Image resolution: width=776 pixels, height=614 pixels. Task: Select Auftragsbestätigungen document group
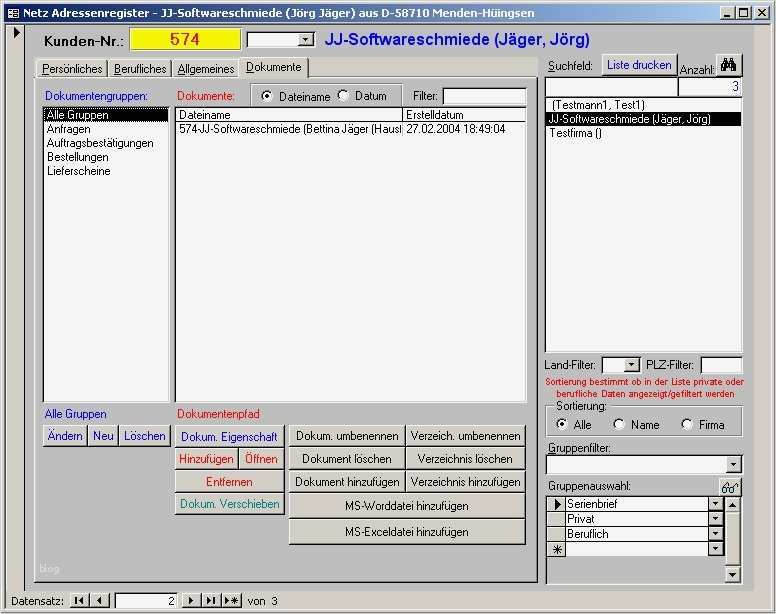point(106,143)
